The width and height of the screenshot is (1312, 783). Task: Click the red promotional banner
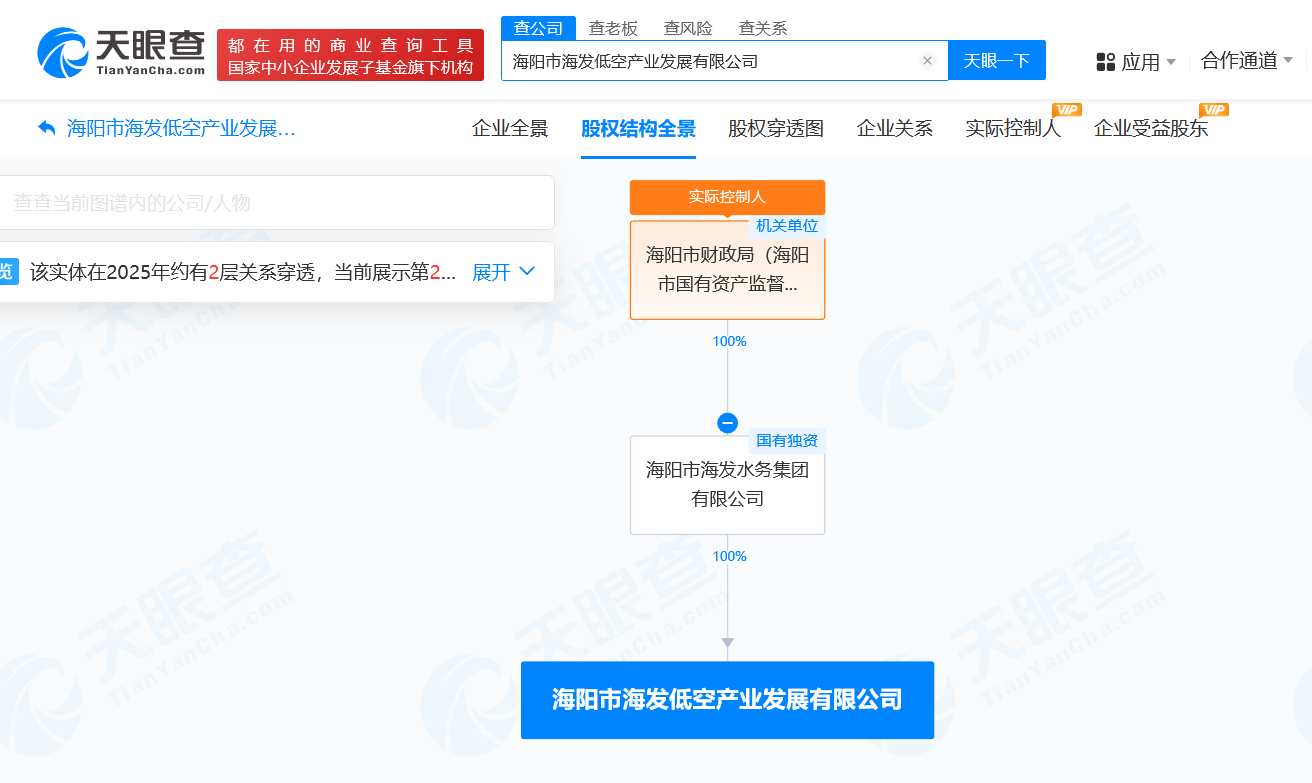click(350, 55)
